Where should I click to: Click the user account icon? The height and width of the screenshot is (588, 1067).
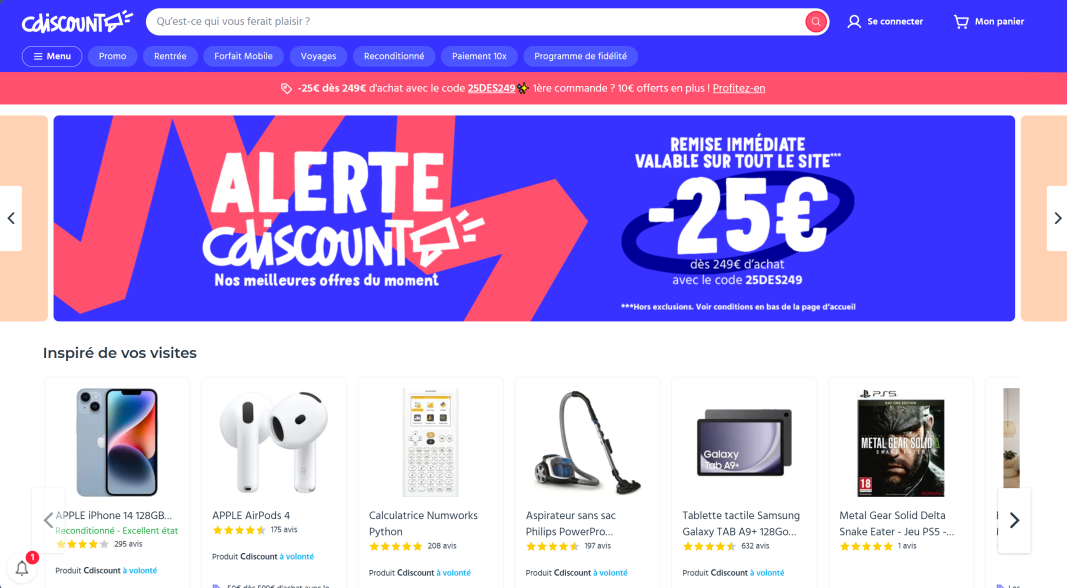[x=853, y=22]
